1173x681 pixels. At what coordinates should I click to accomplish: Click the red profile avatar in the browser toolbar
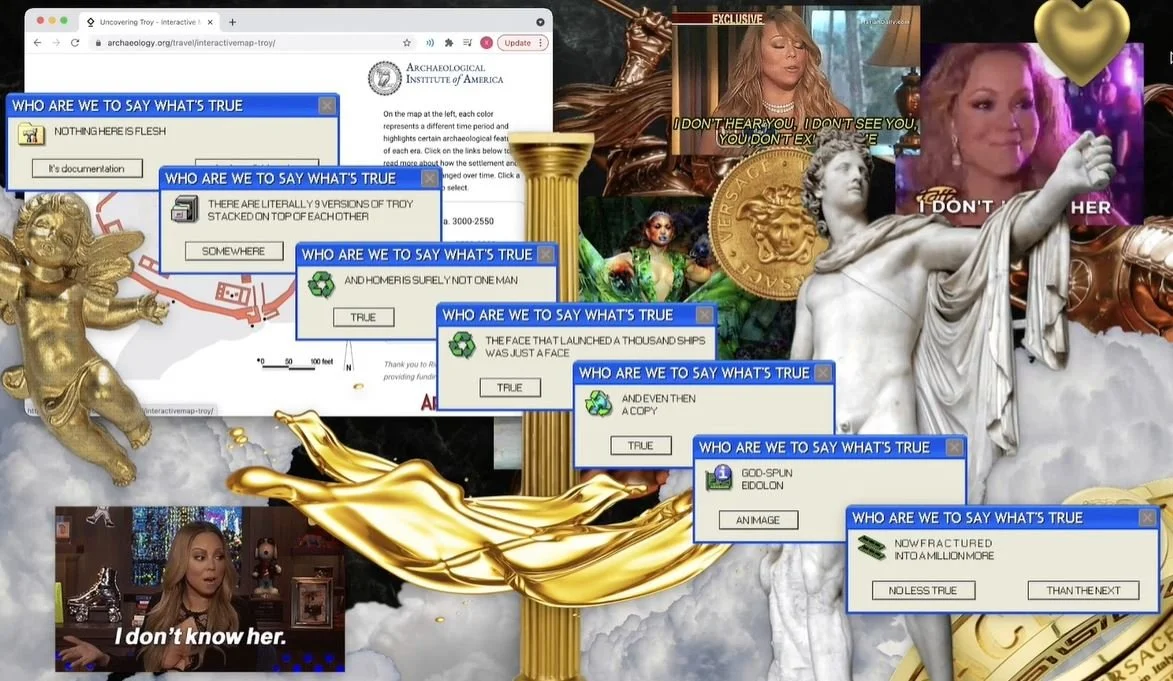click(486, 42)
